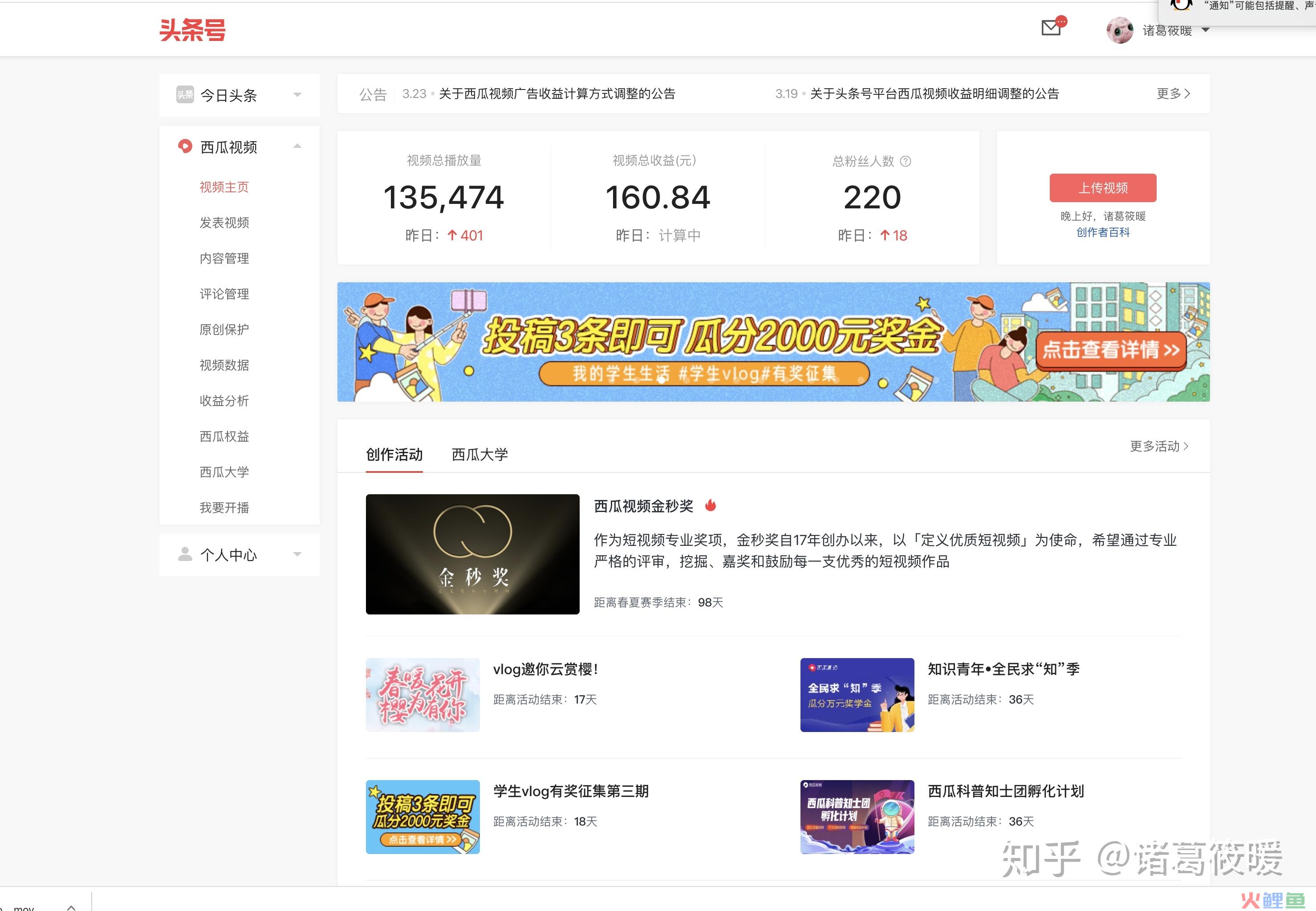
Task: Click 更多 announcements link
Action: [1174, 94]
